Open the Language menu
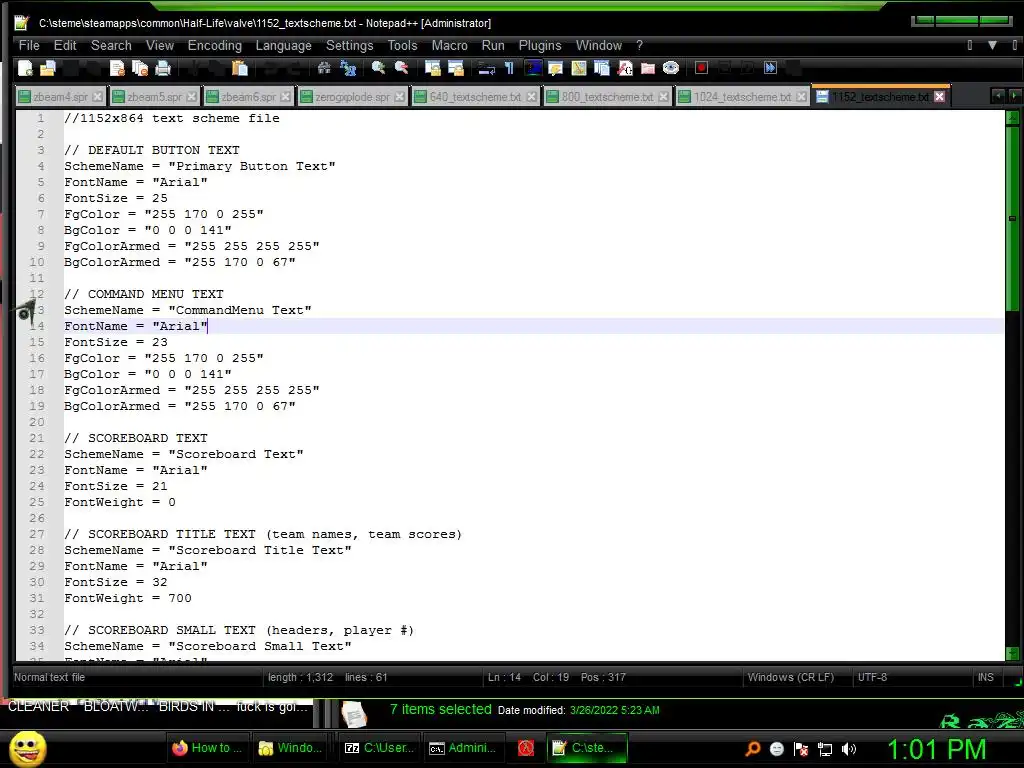 point(283,45)
